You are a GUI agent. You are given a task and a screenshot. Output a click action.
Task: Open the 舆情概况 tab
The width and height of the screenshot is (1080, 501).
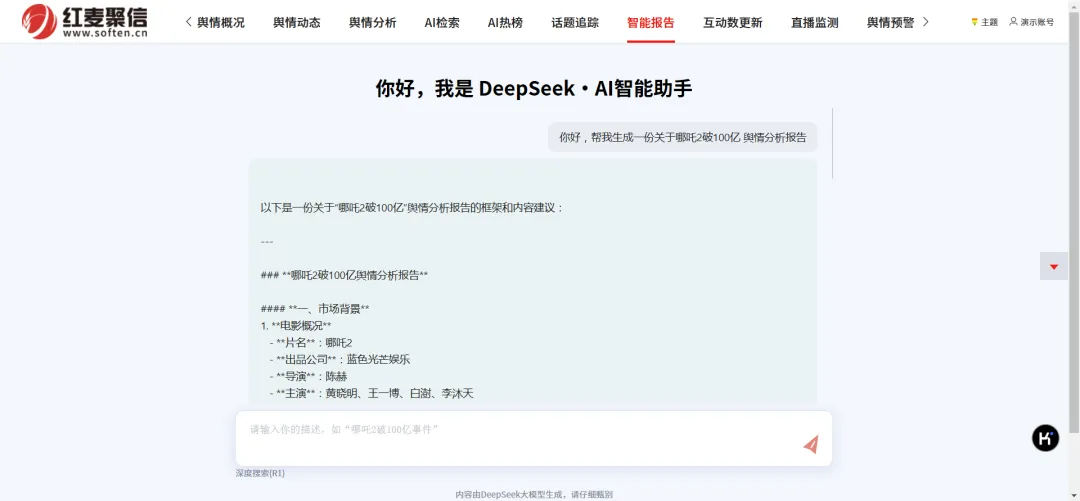coord(220,22)
